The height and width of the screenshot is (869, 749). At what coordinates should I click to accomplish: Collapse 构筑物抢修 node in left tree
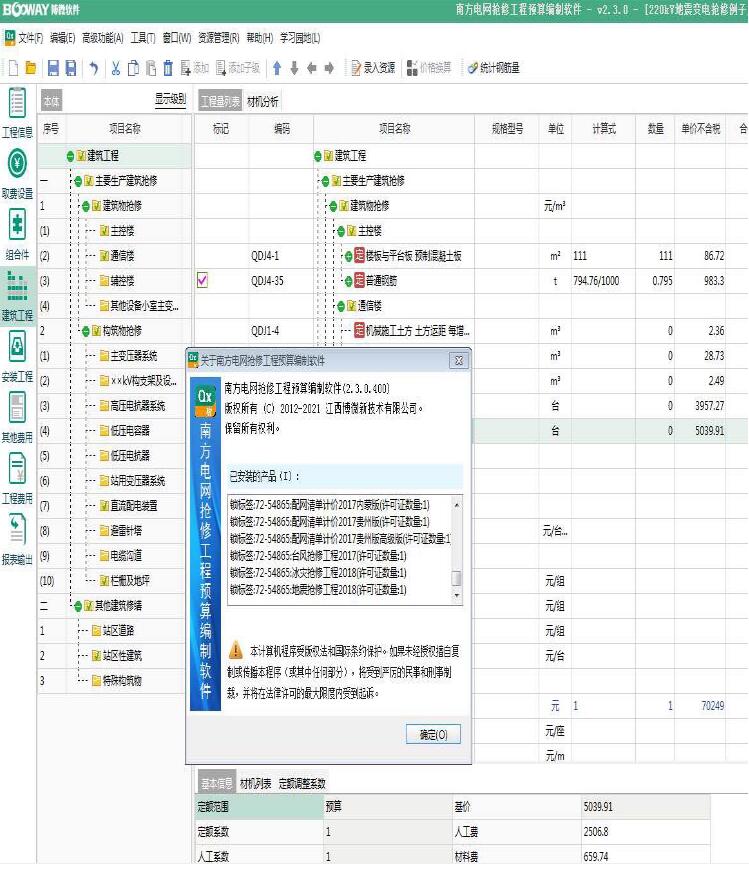pos(86,331)
